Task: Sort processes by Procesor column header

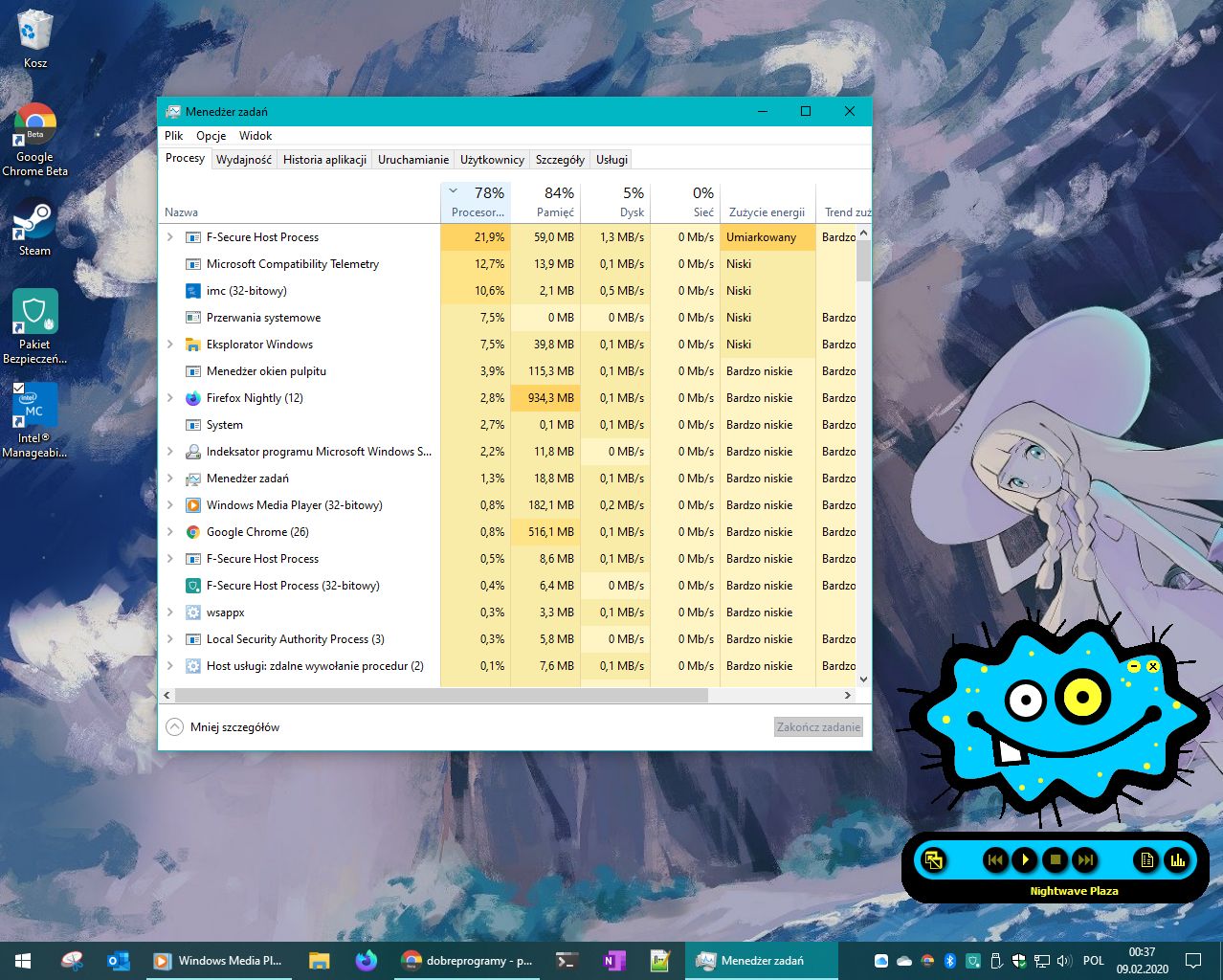Action: point(476,202)
